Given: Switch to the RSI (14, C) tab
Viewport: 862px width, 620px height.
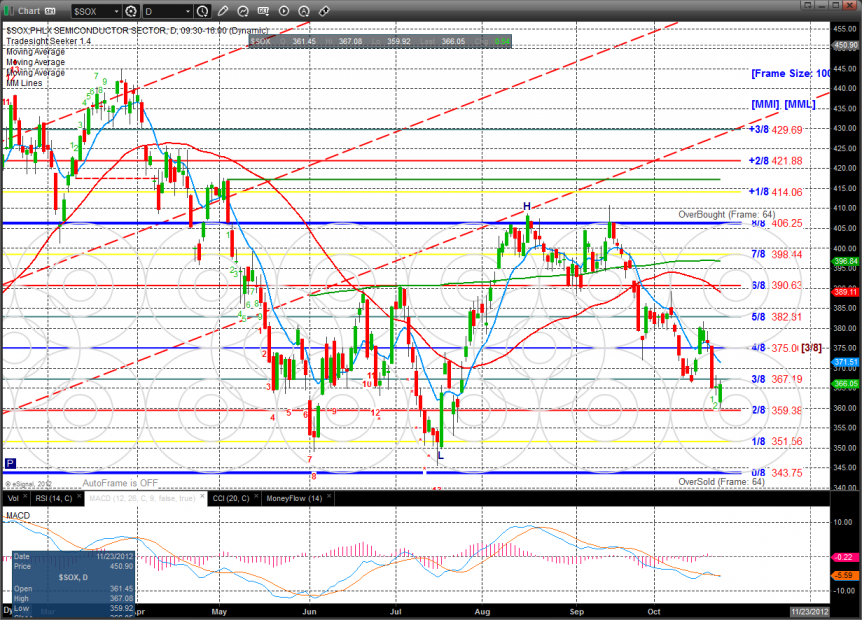Looking at the screenshot, I should pyautogui.click(x=53, y=499).
